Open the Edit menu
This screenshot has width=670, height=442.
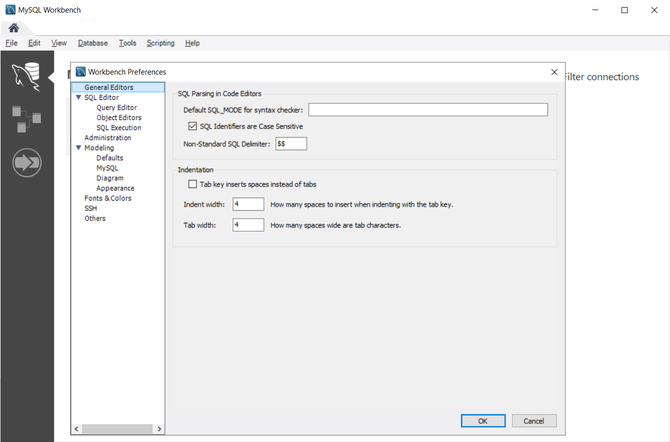[34, 43]
